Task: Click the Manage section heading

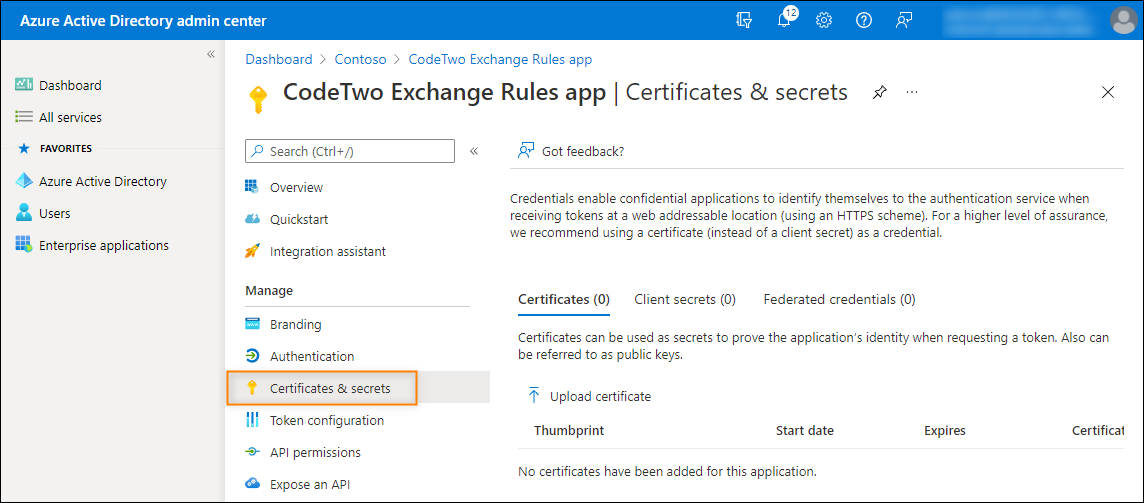Action: pyautogui.click(x=269, y=291)
